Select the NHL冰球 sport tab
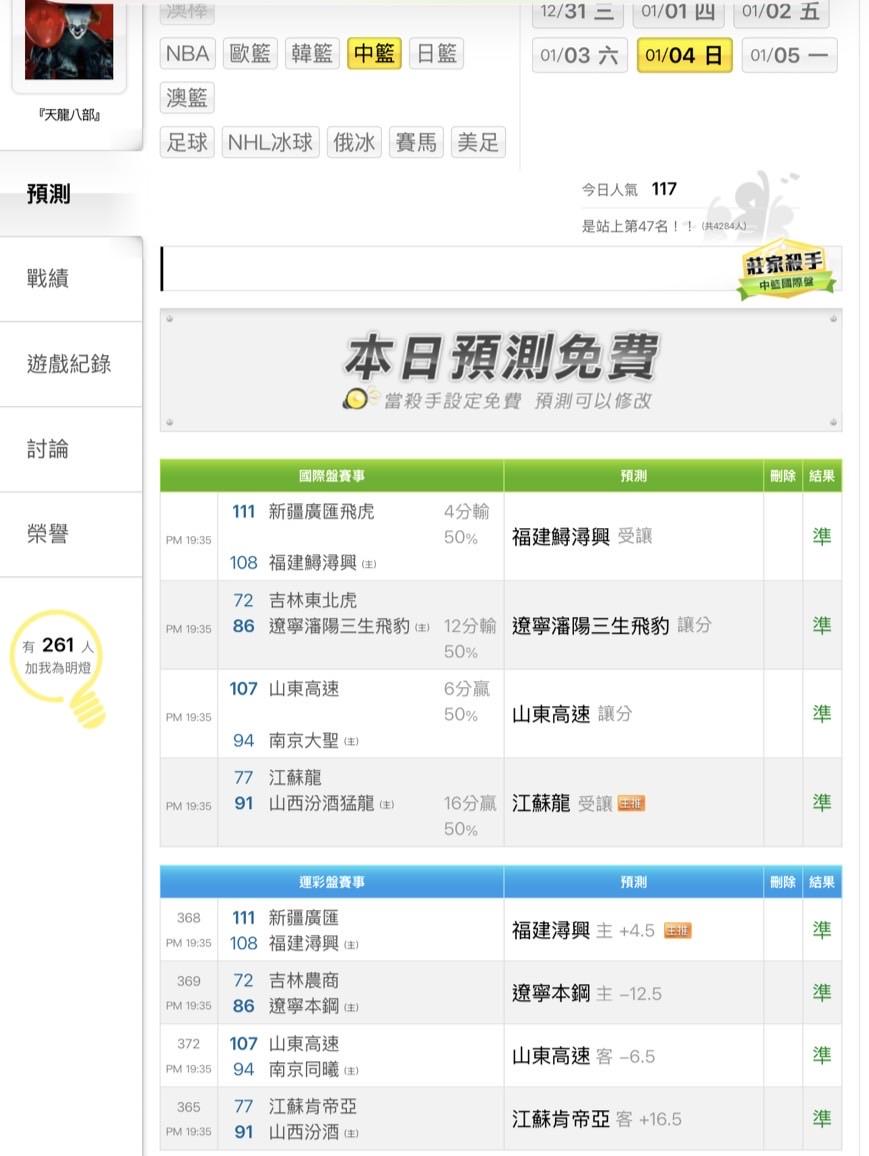This screenshot has height=1156, width=869. (271, 142)
